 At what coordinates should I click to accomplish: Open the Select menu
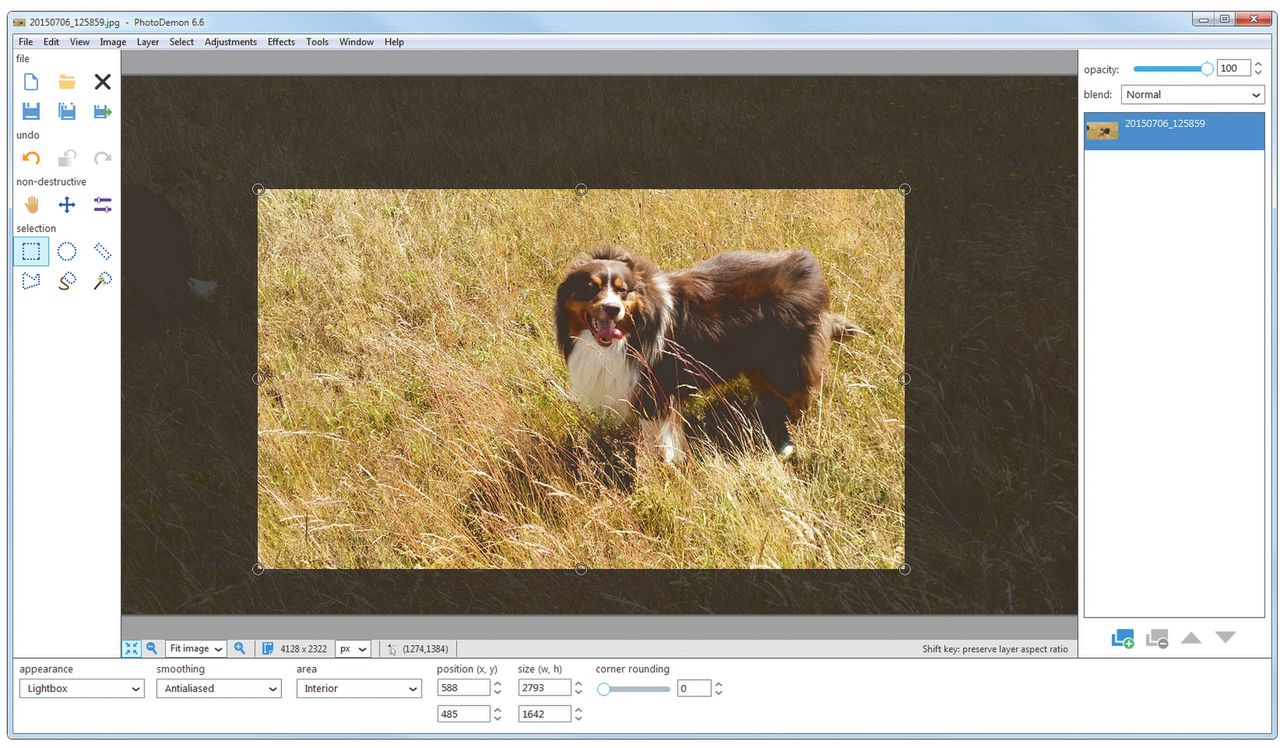click(182, 42)
